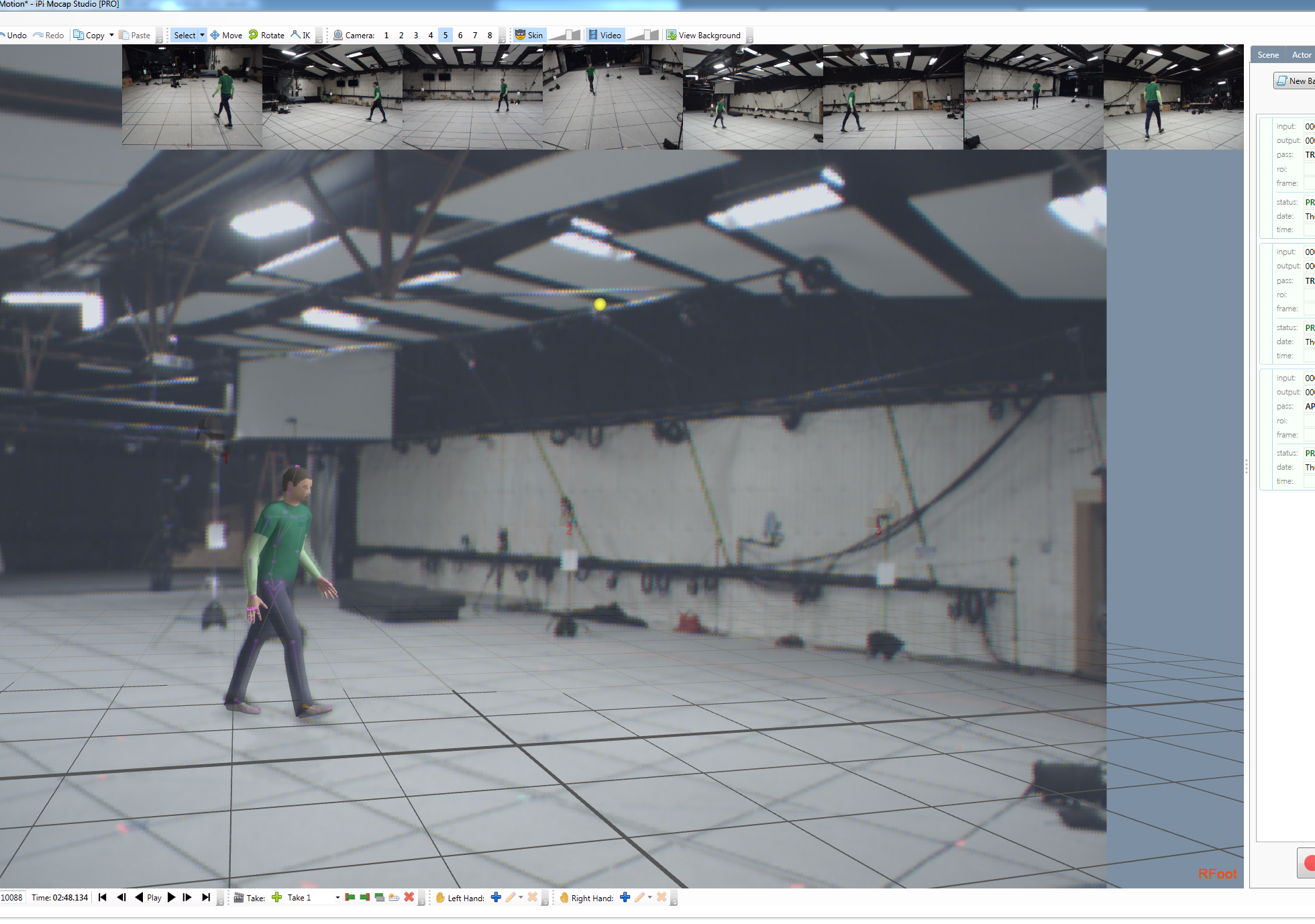
Task: Toggle the Skin display
Action: pos(529,36)
